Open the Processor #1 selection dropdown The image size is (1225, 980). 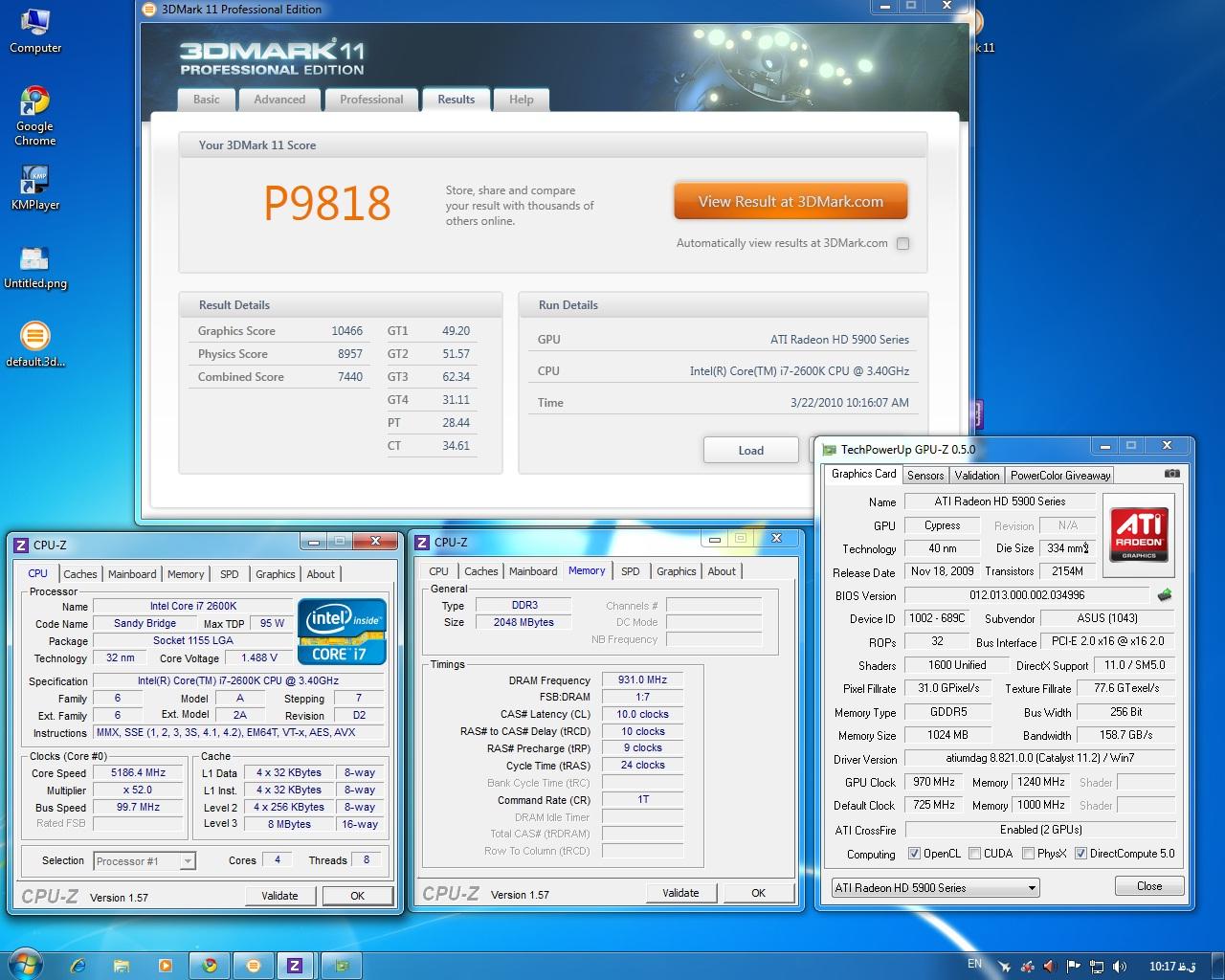coord(145,861)
